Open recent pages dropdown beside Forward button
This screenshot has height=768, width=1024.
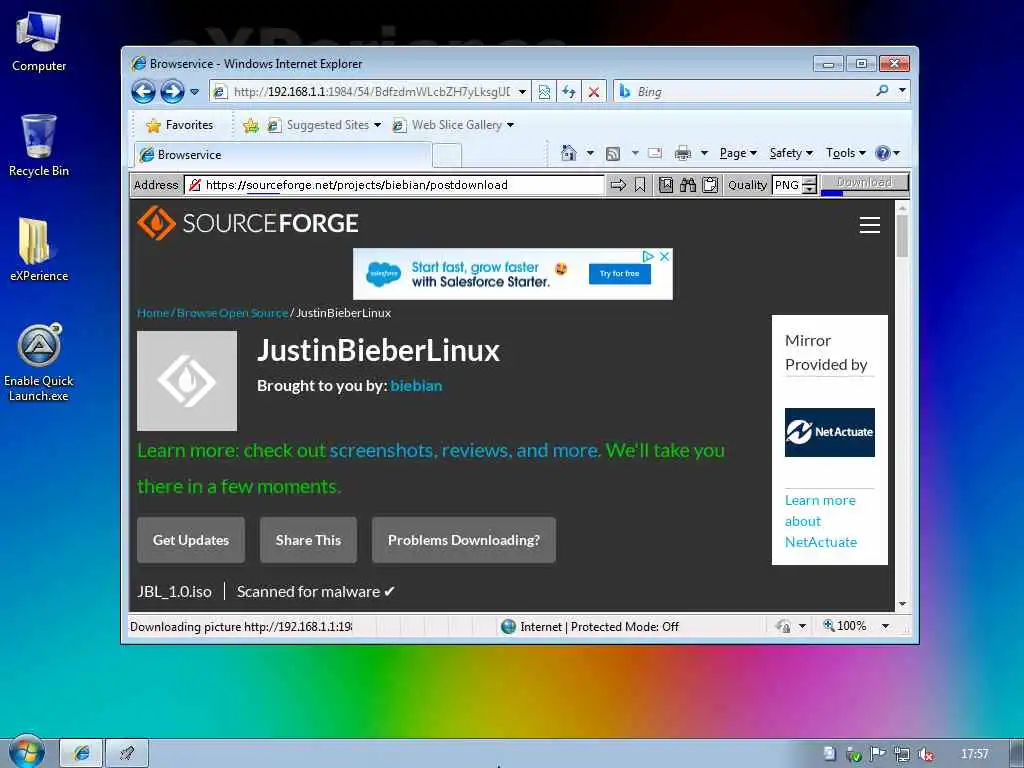click(x=195, y=92)
